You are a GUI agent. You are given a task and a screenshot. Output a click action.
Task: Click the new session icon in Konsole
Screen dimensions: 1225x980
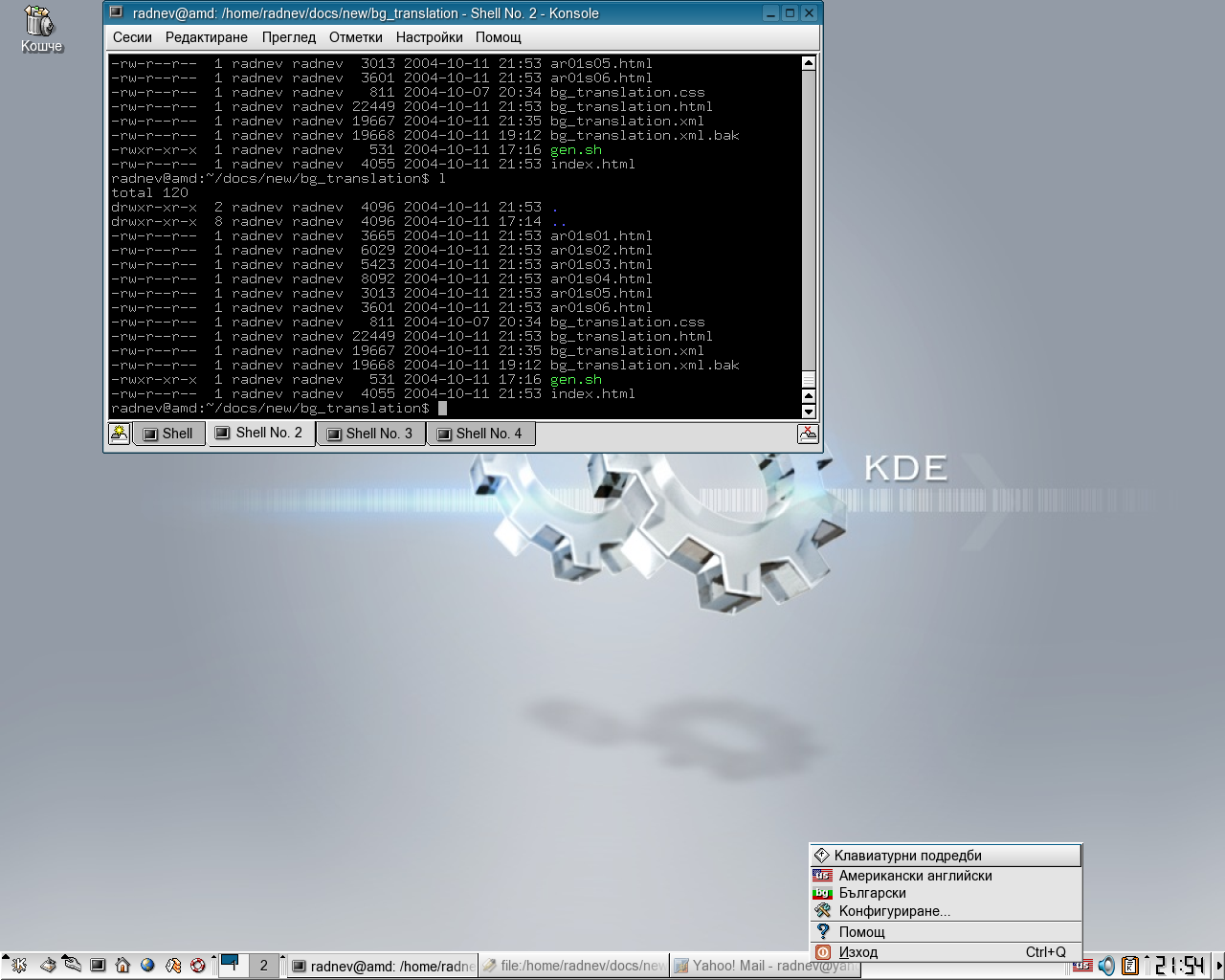tap(119, 434)
